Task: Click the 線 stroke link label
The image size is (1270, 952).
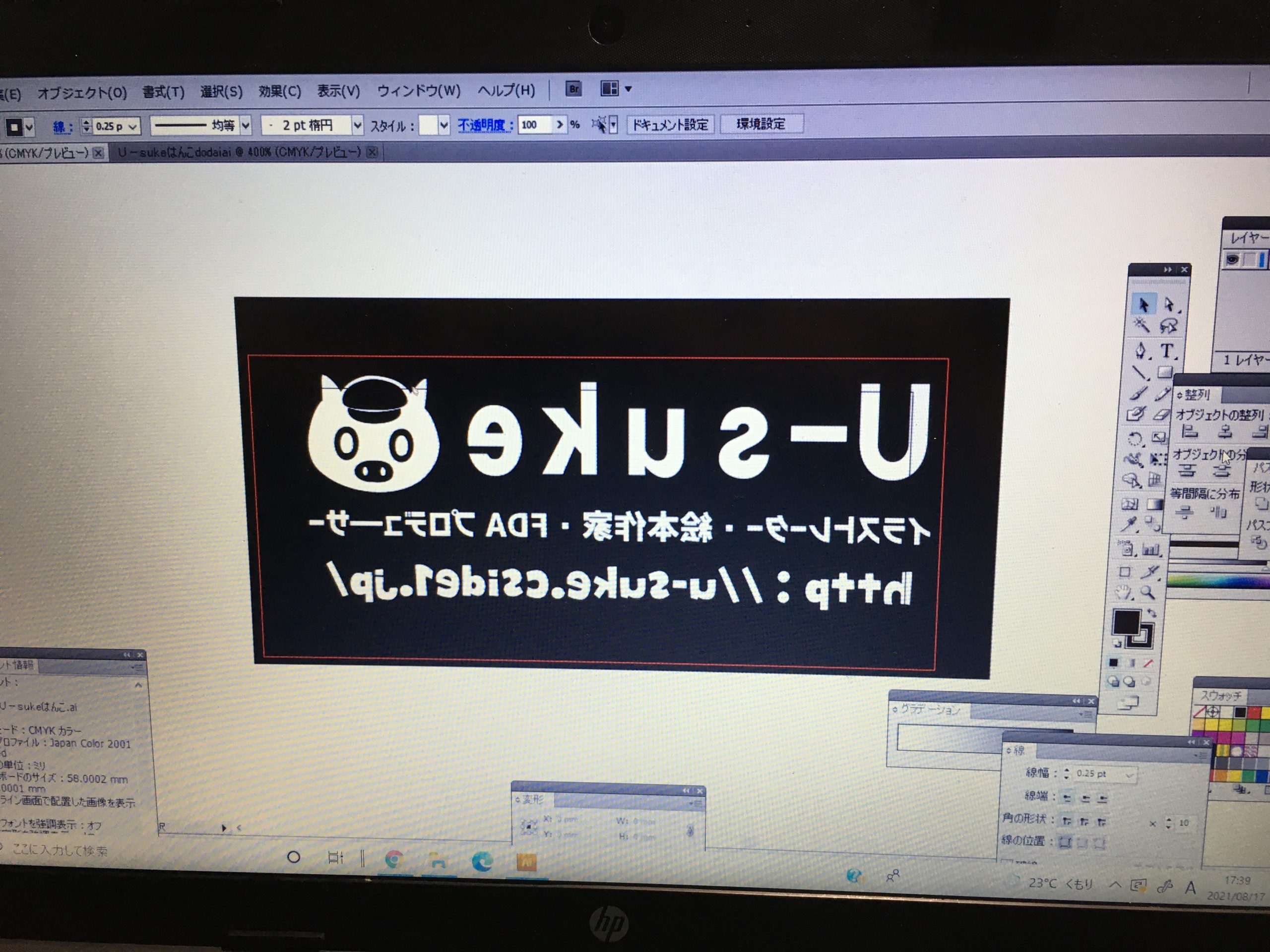Action: [62, 127]
